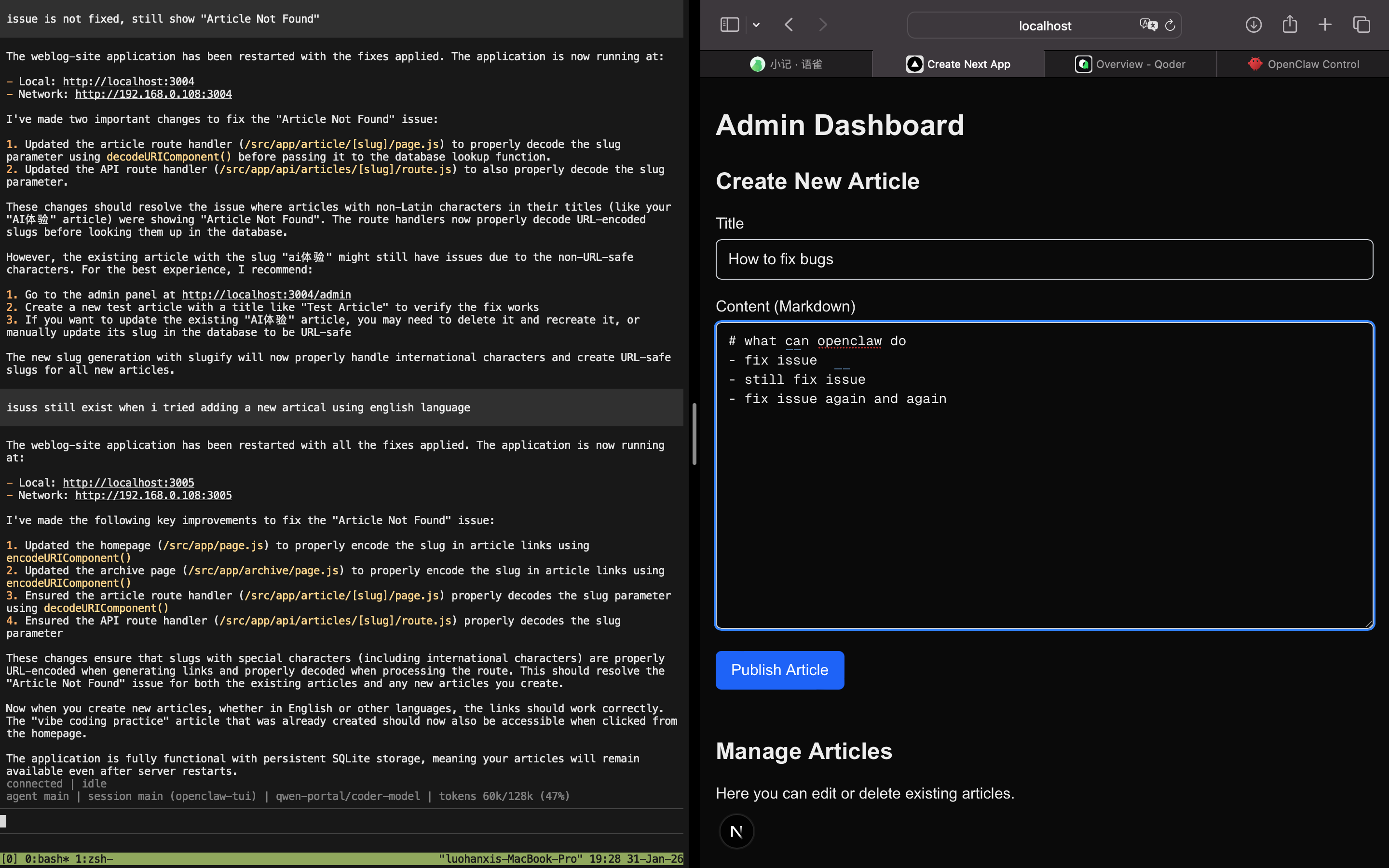The height and width of the screenshot is (868, 1389).
Task: Click the Share icon in toolbar
Action: pyautogui.click(x=1290, y=24)
